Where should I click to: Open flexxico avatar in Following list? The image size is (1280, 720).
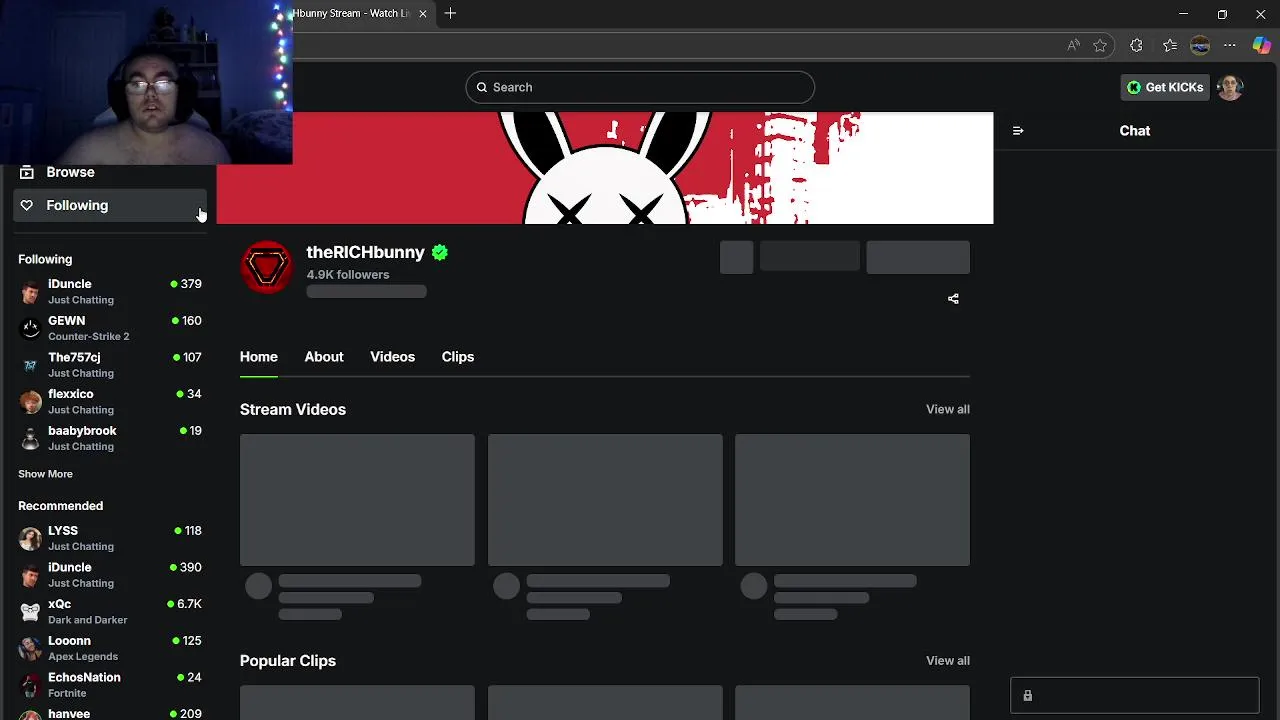point(30,401)
